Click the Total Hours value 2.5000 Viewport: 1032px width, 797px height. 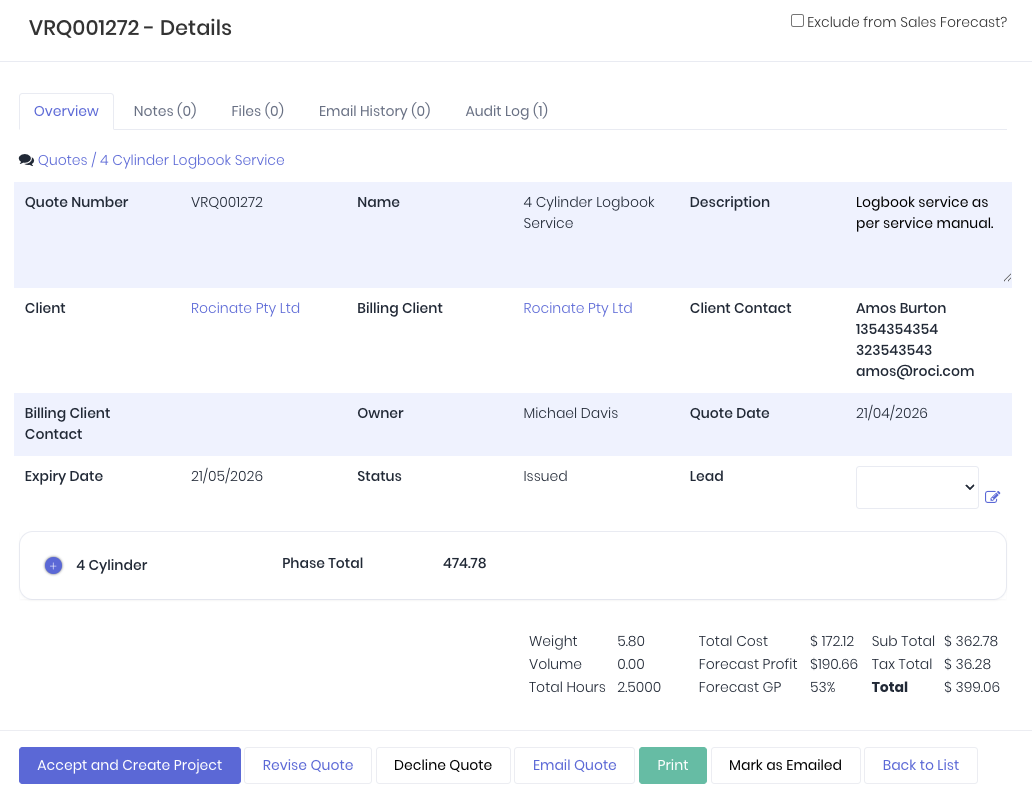coord(639,687)
